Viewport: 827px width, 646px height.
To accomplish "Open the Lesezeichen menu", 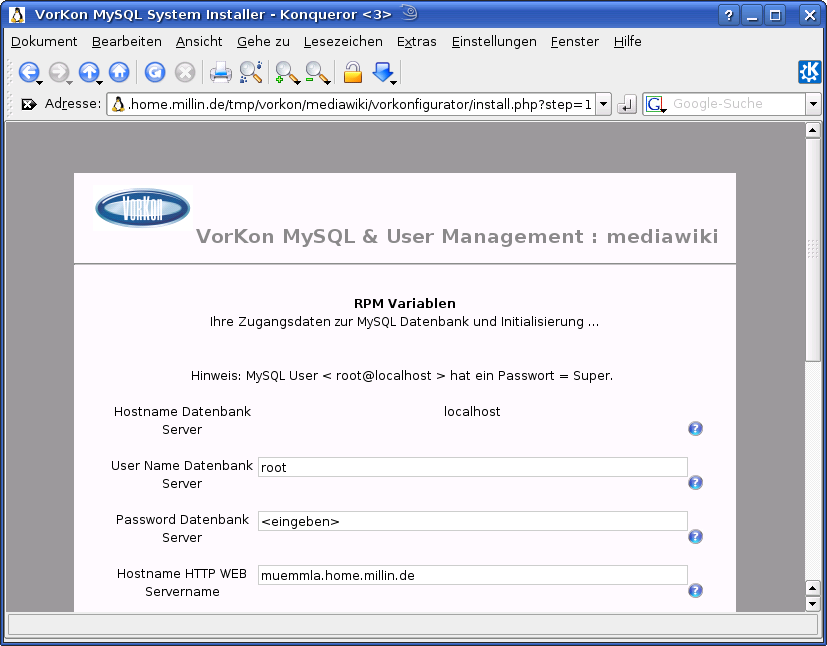I will 343,42.
